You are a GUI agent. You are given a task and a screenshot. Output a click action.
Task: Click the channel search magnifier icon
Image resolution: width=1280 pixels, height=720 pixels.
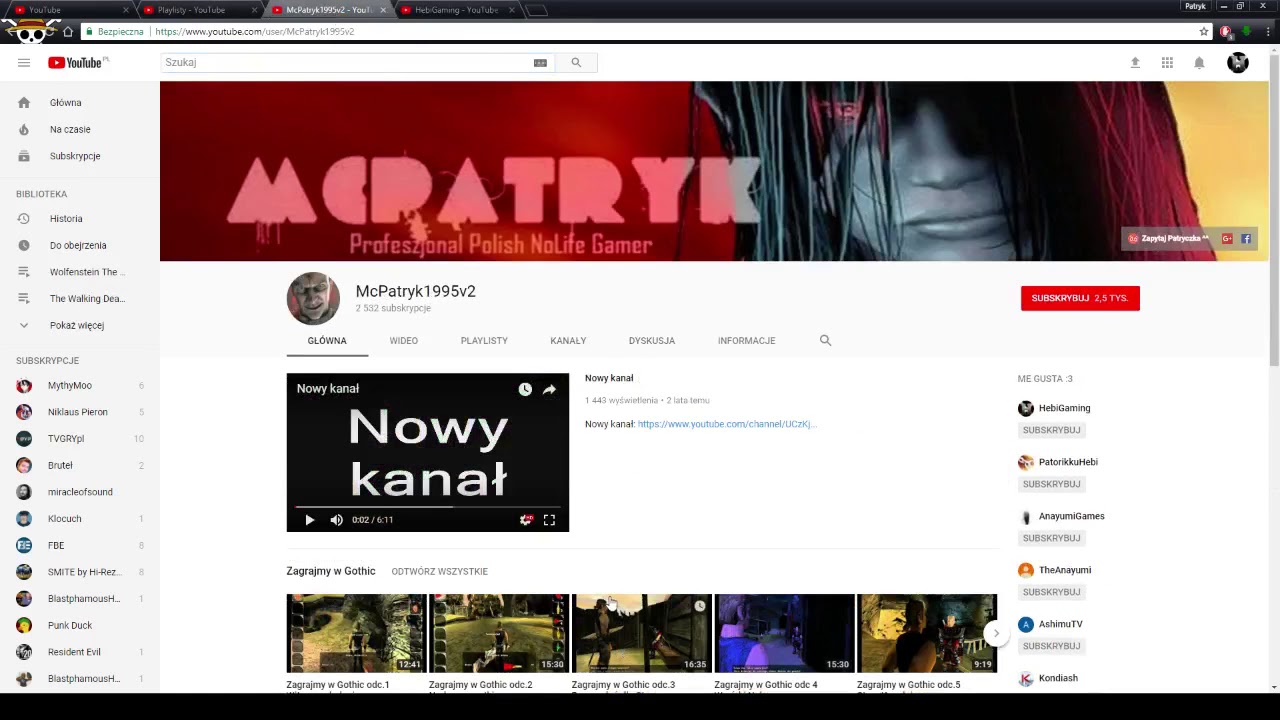tap(825, 341)
